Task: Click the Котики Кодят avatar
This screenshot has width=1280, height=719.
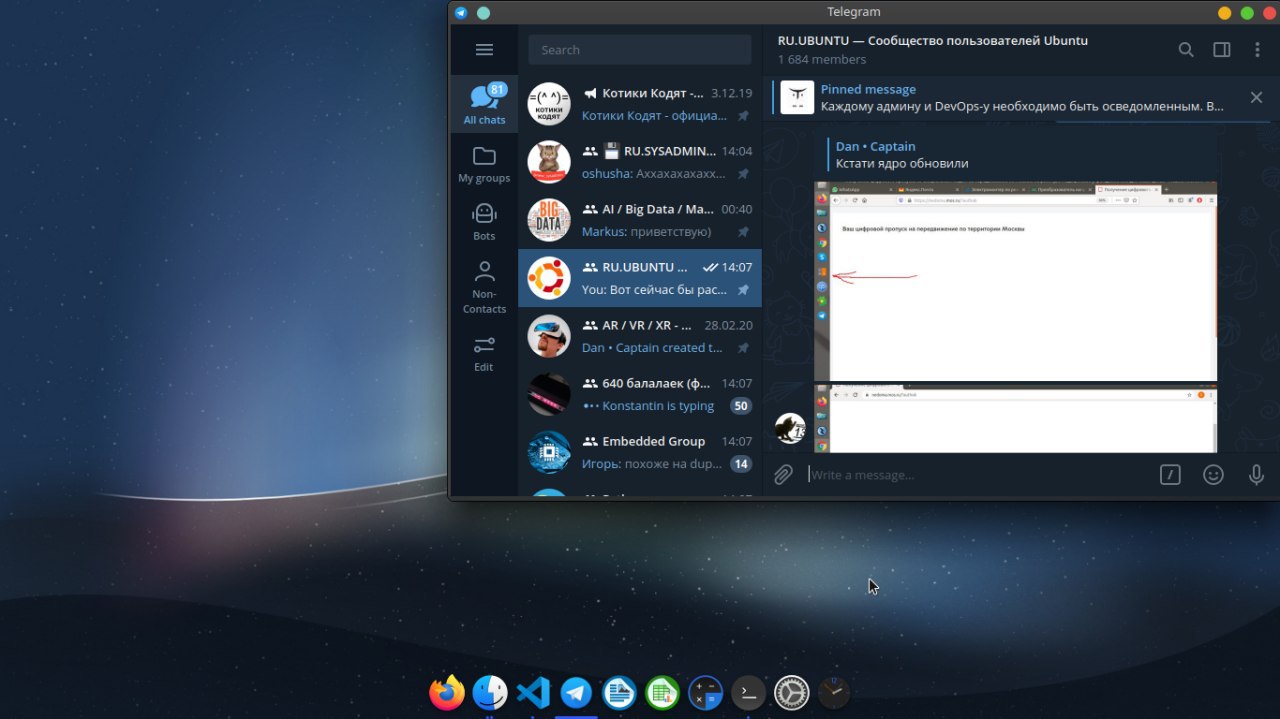Action: [549, 104]
